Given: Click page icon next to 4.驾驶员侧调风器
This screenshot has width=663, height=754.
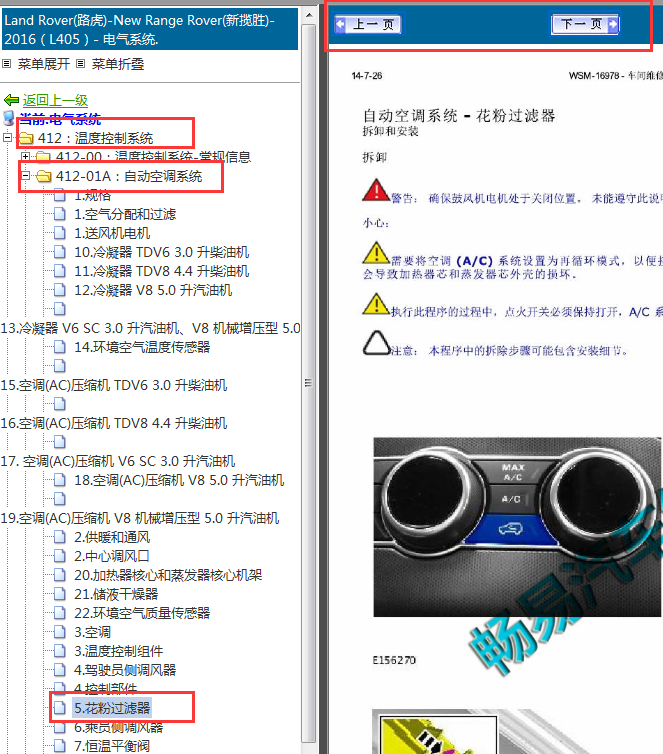Looking at the screenshot, I should point(60,670).
